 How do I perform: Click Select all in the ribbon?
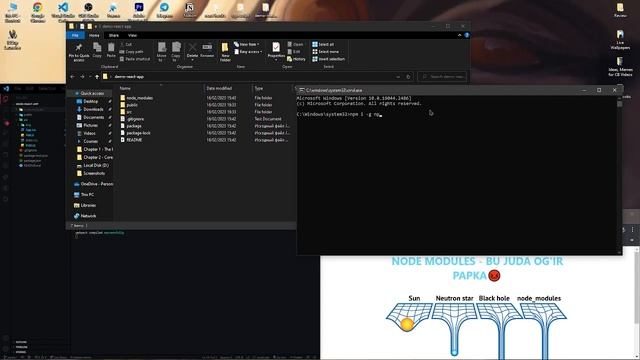click(323, 44)
